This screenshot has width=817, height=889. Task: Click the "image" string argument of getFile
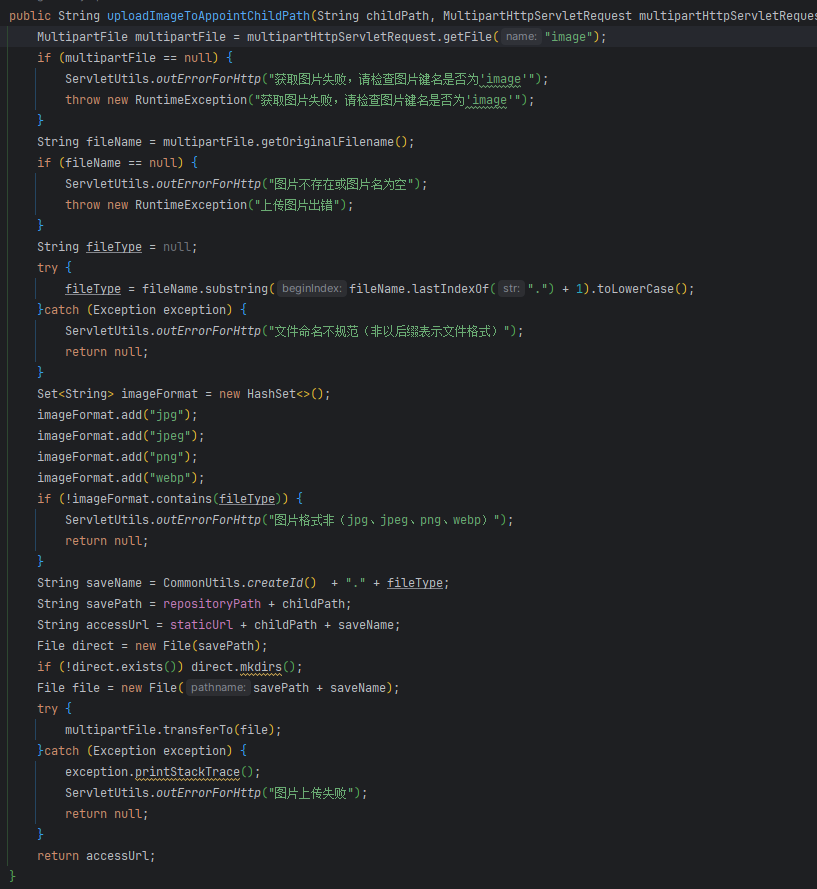click(x=569, y=37)
